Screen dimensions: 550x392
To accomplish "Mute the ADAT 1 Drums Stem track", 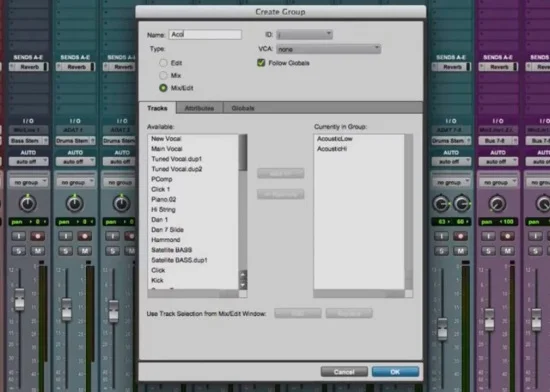I will pyautogui.click(x=85, y=251).
